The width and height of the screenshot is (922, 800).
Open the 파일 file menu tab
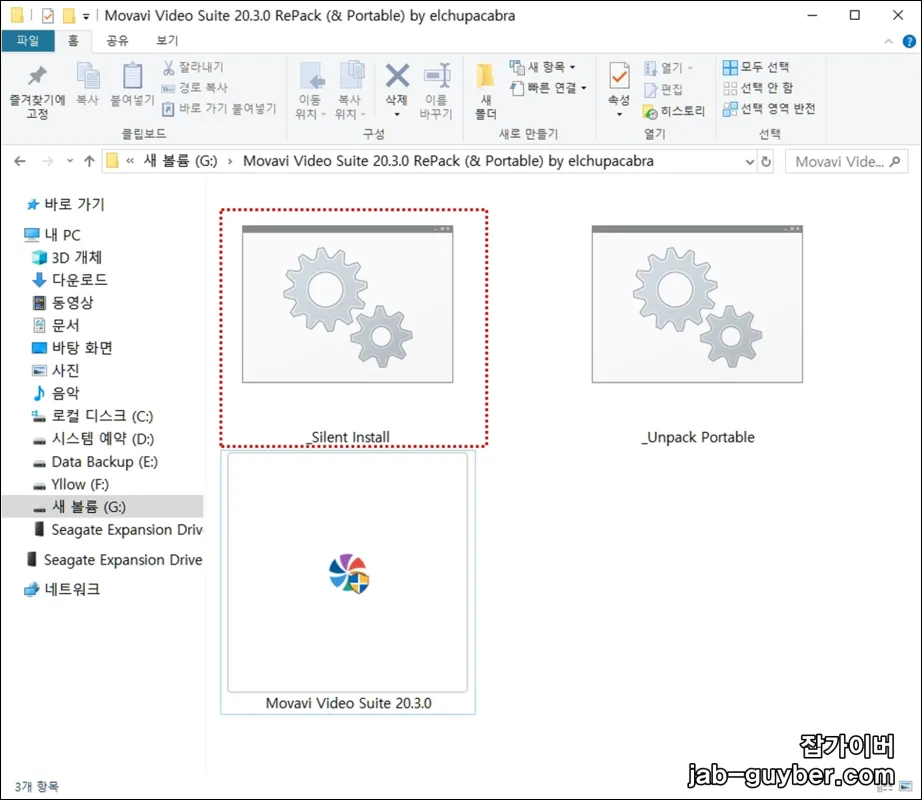coord(28,41)
